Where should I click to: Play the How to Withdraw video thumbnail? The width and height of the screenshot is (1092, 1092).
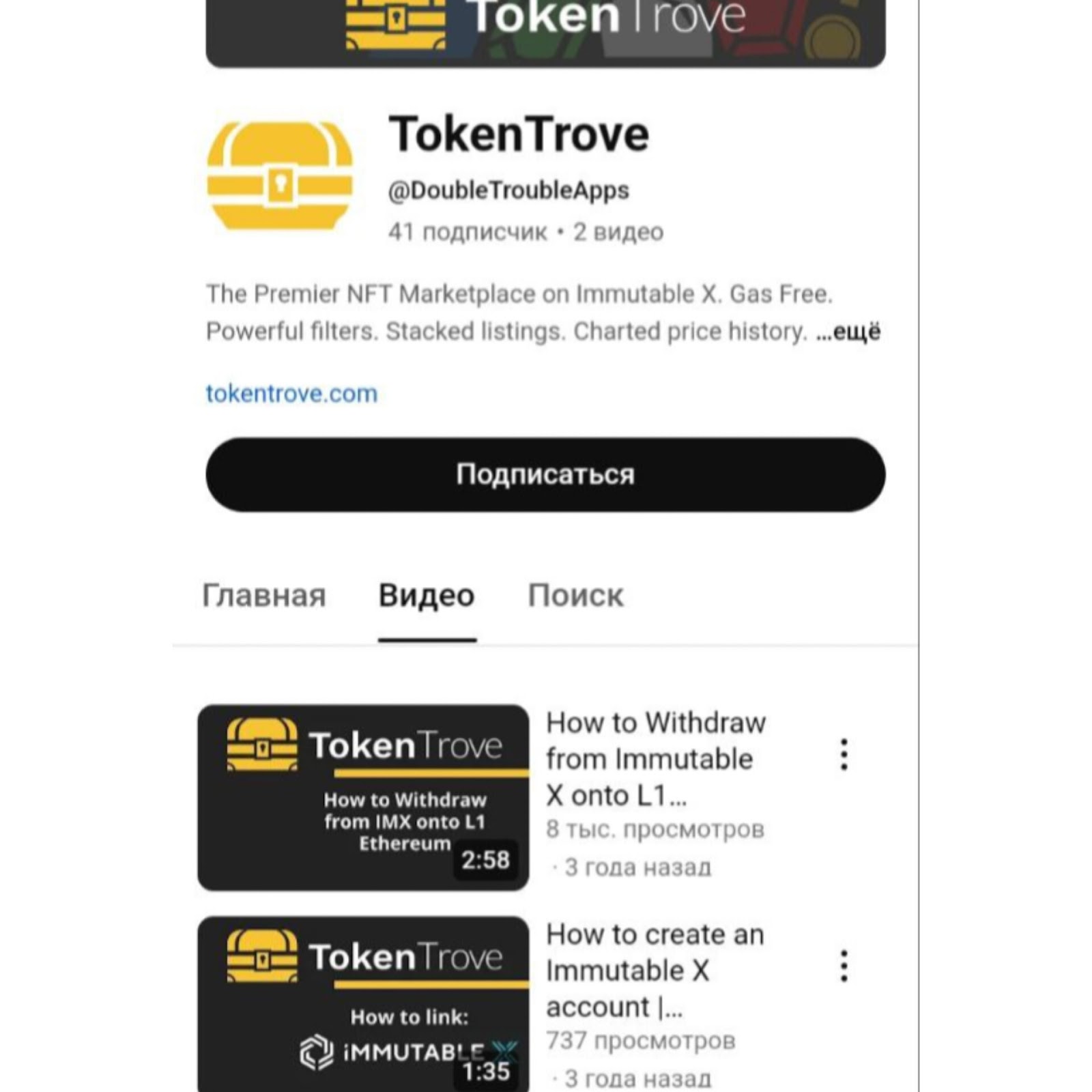pyautogui.click(x=363, y=797)
